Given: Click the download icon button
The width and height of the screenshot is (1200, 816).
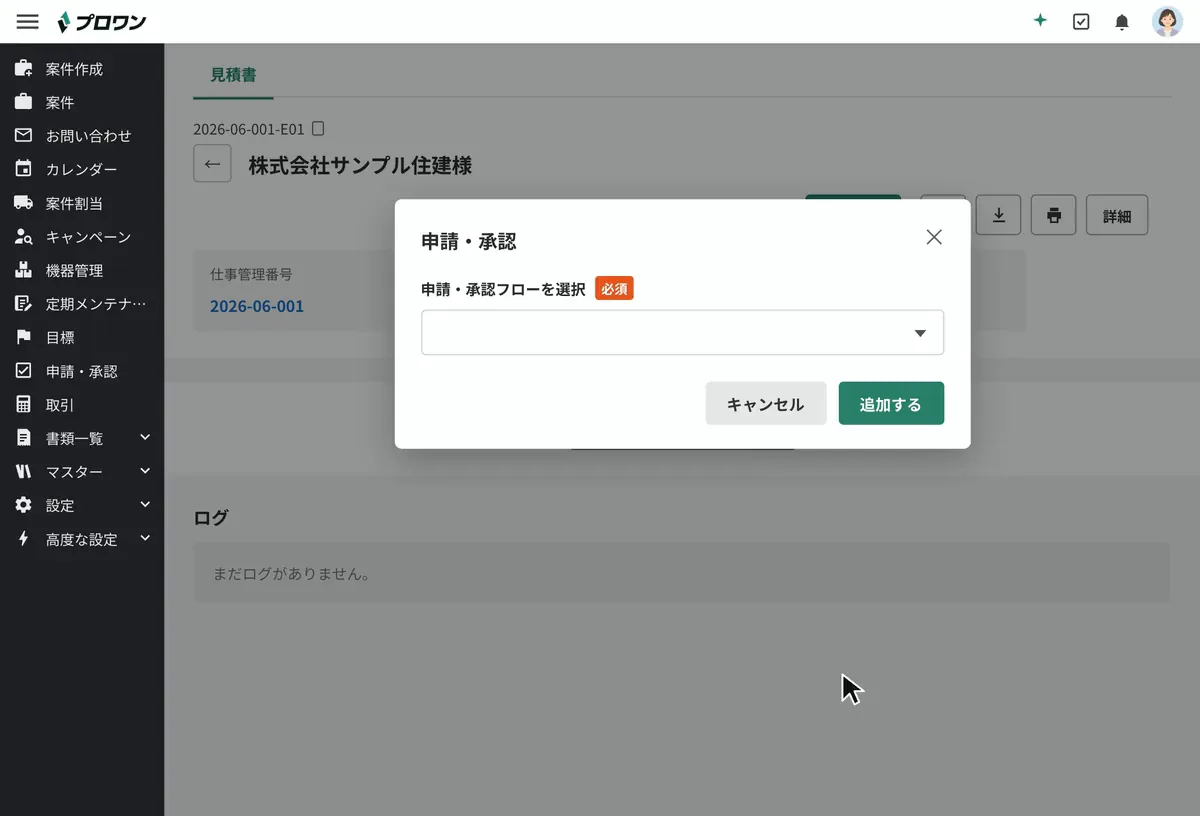Looking at the screenshot, I should (x=998, y=215).
